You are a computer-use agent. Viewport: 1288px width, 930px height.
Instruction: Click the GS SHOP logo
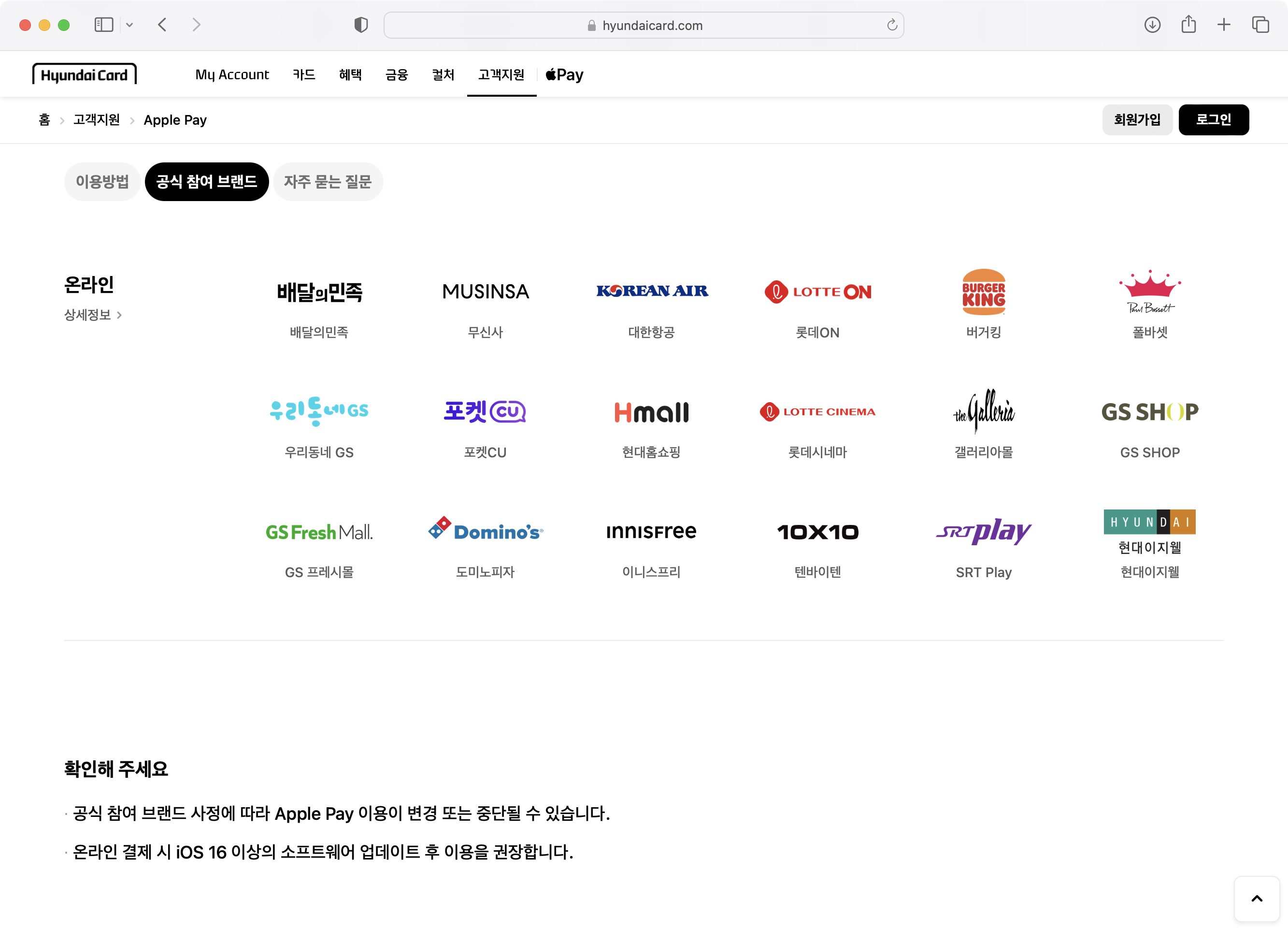[1150, 412]
